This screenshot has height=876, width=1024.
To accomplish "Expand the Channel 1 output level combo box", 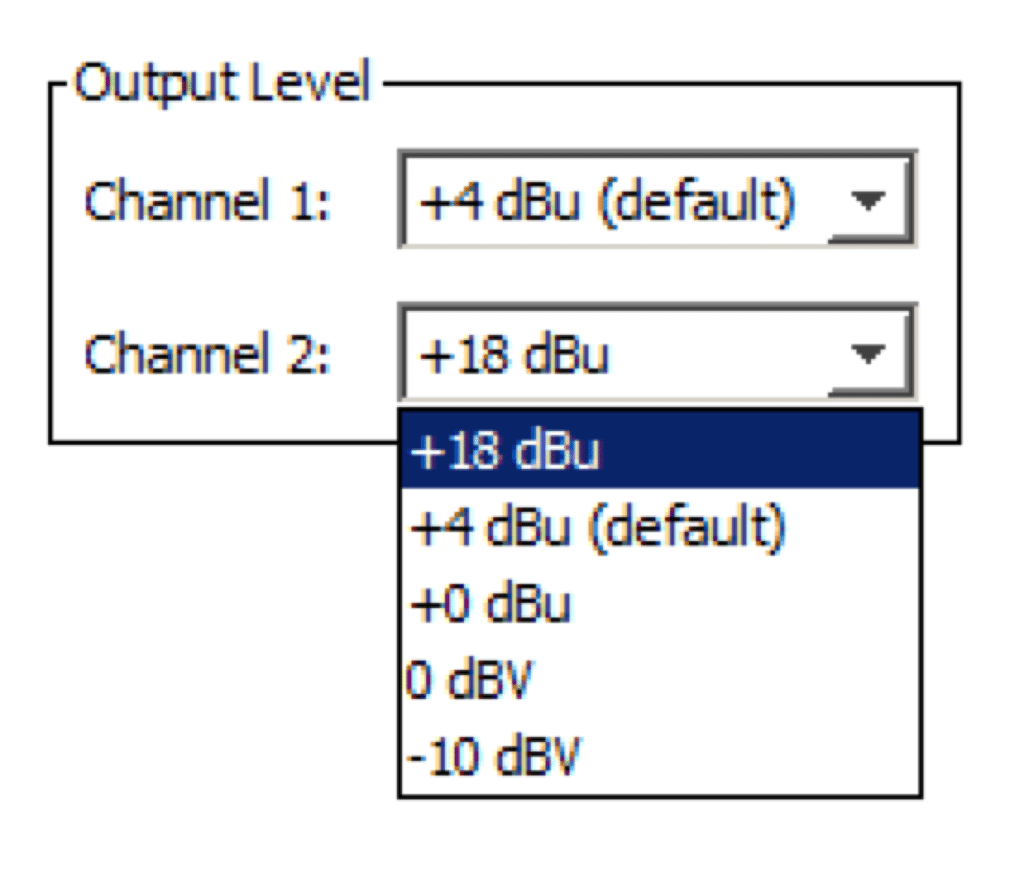I will [869, 200].
